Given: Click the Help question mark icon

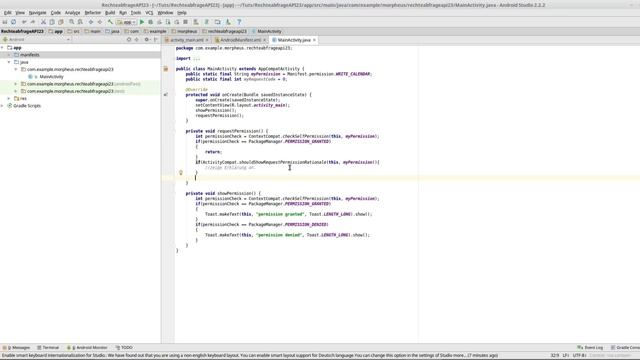Looking at the screenshot, I should 239,22.
